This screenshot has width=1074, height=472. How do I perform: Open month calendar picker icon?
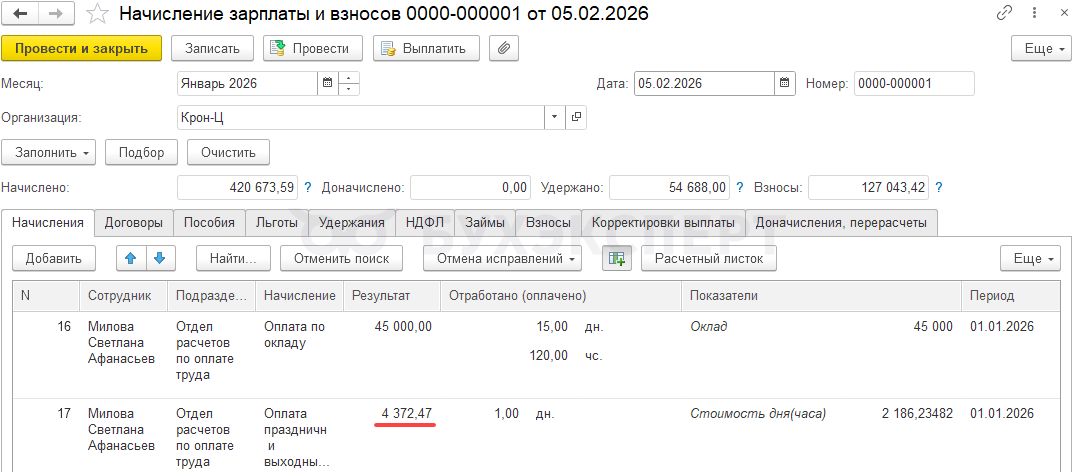click(327, 84)
